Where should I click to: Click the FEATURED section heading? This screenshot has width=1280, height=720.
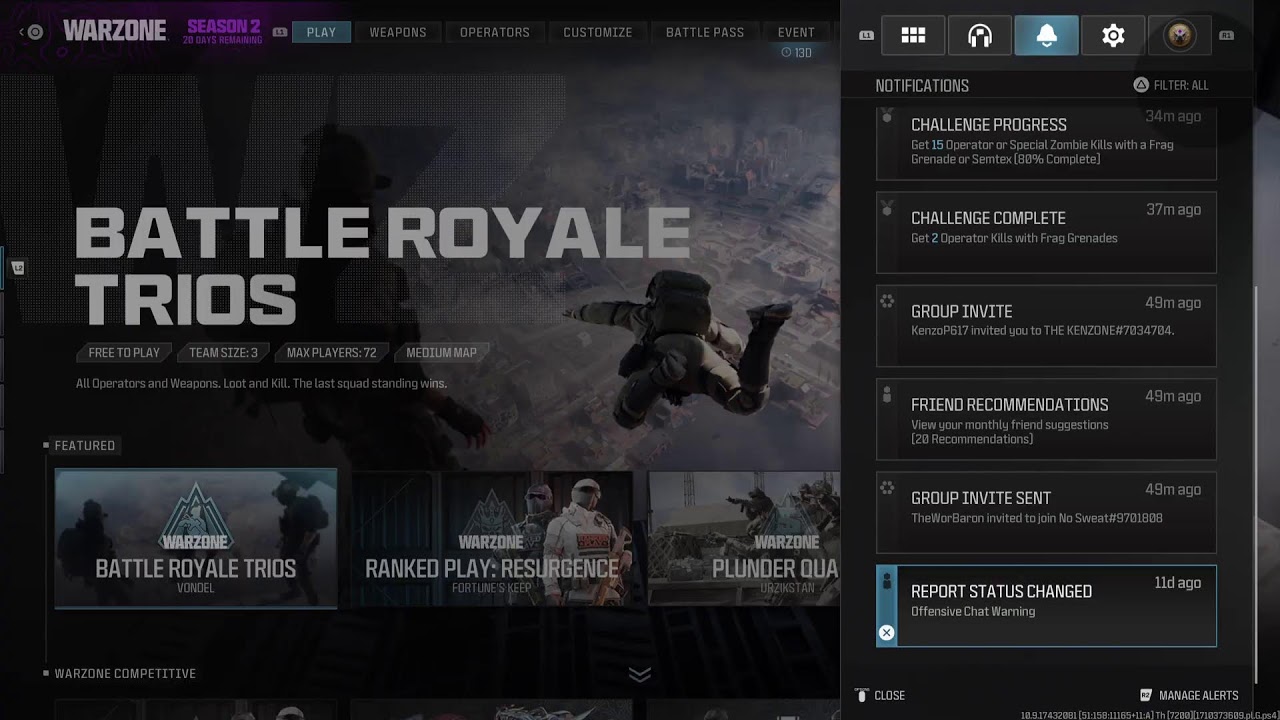pos(85,445)
